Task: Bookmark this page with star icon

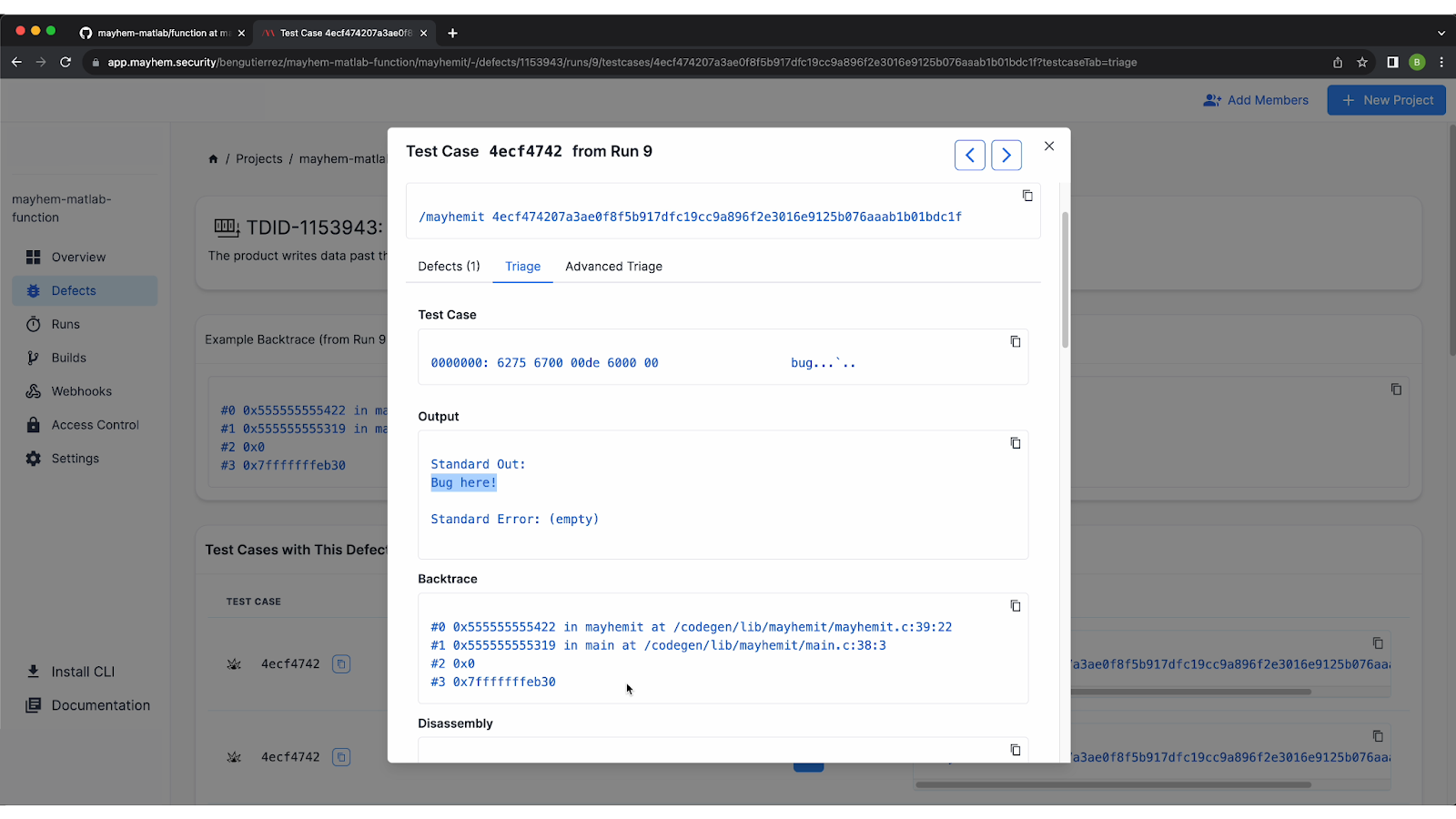Action: click(1362, 62)
